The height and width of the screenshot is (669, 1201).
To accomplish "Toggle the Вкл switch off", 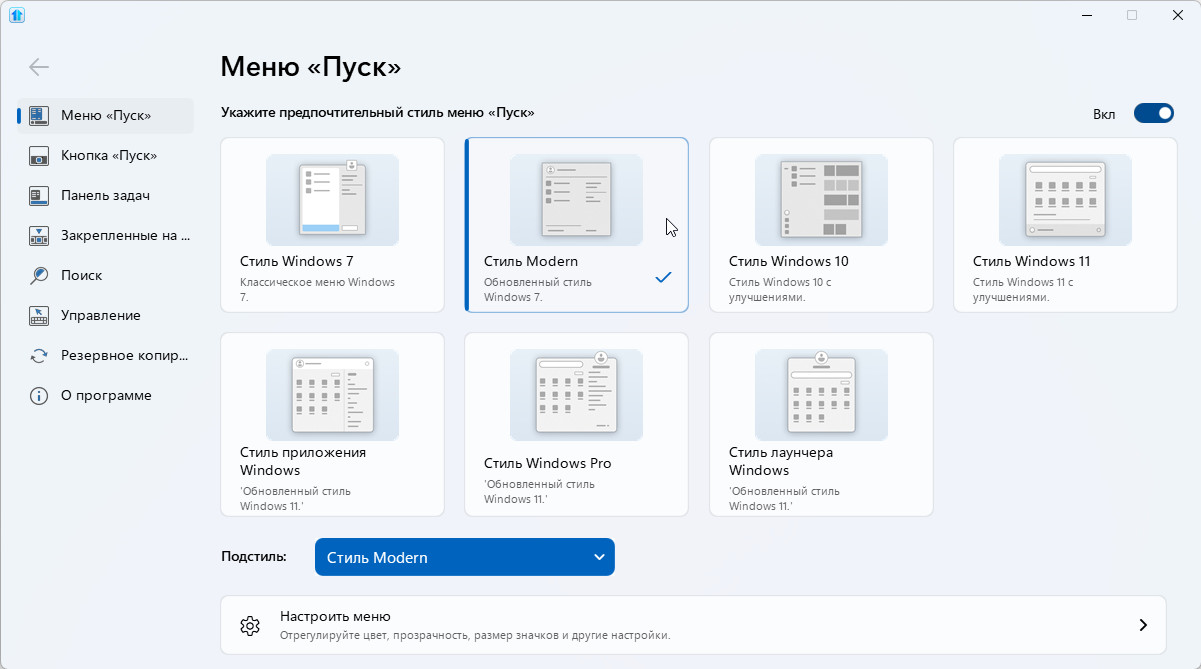I will (1153, 113).
